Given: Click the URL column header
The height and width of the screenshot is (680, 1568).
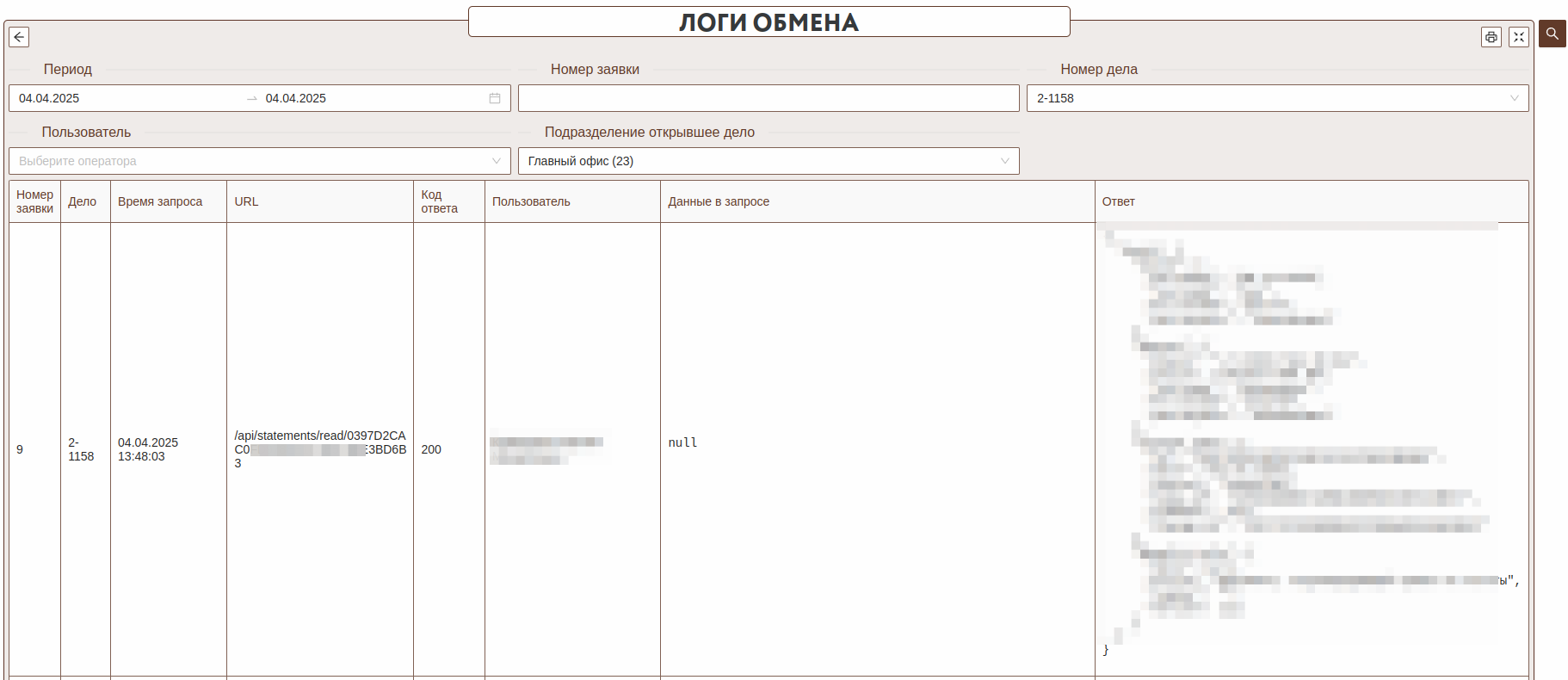Looking at the screenshot, I should tap(246, 201).
